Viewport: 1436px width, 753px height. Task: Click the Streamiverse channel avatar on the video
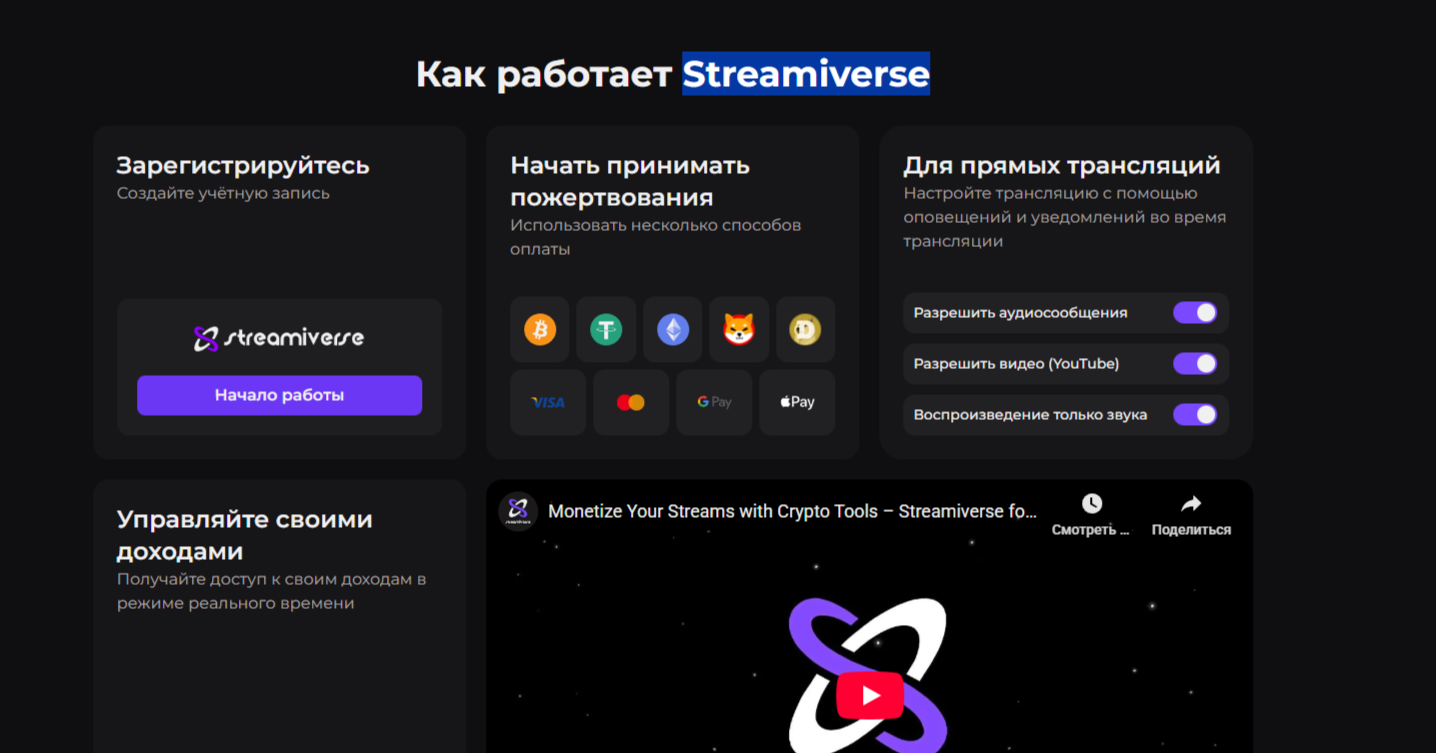point(518,510)
